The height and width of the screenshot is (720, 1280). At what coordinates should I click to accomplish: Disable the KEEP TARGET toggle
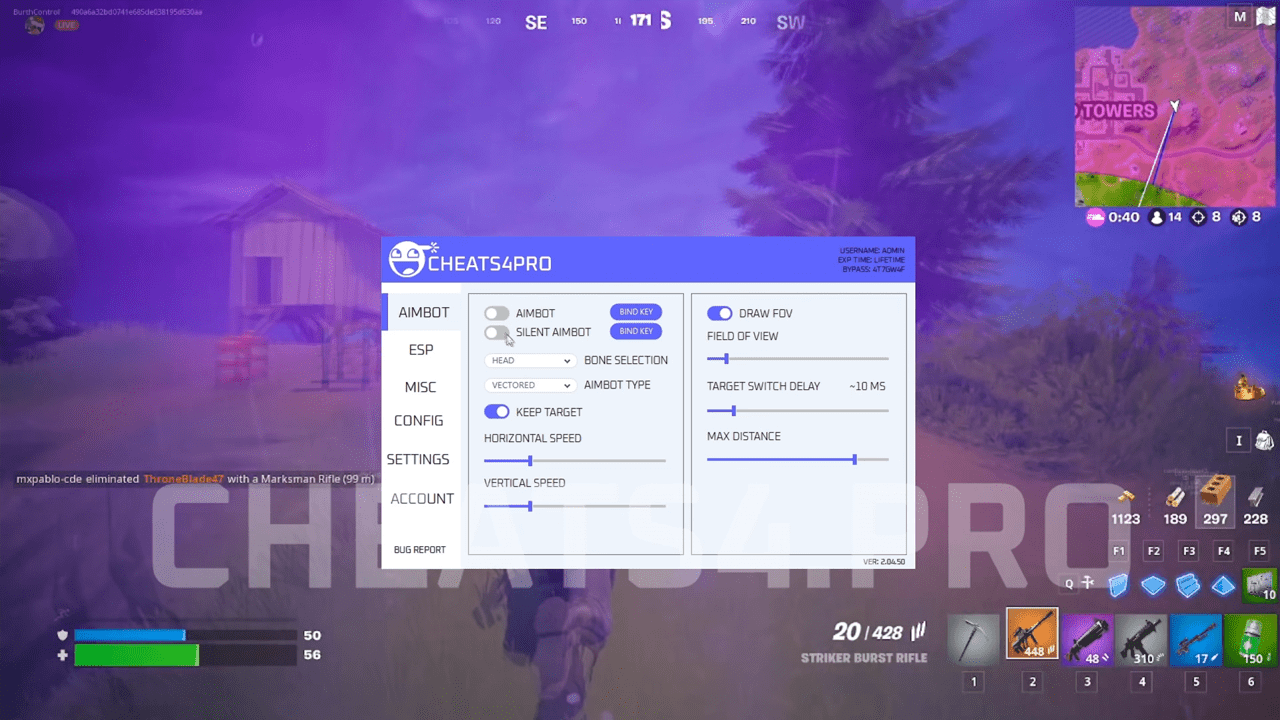[x=497, y=411]
